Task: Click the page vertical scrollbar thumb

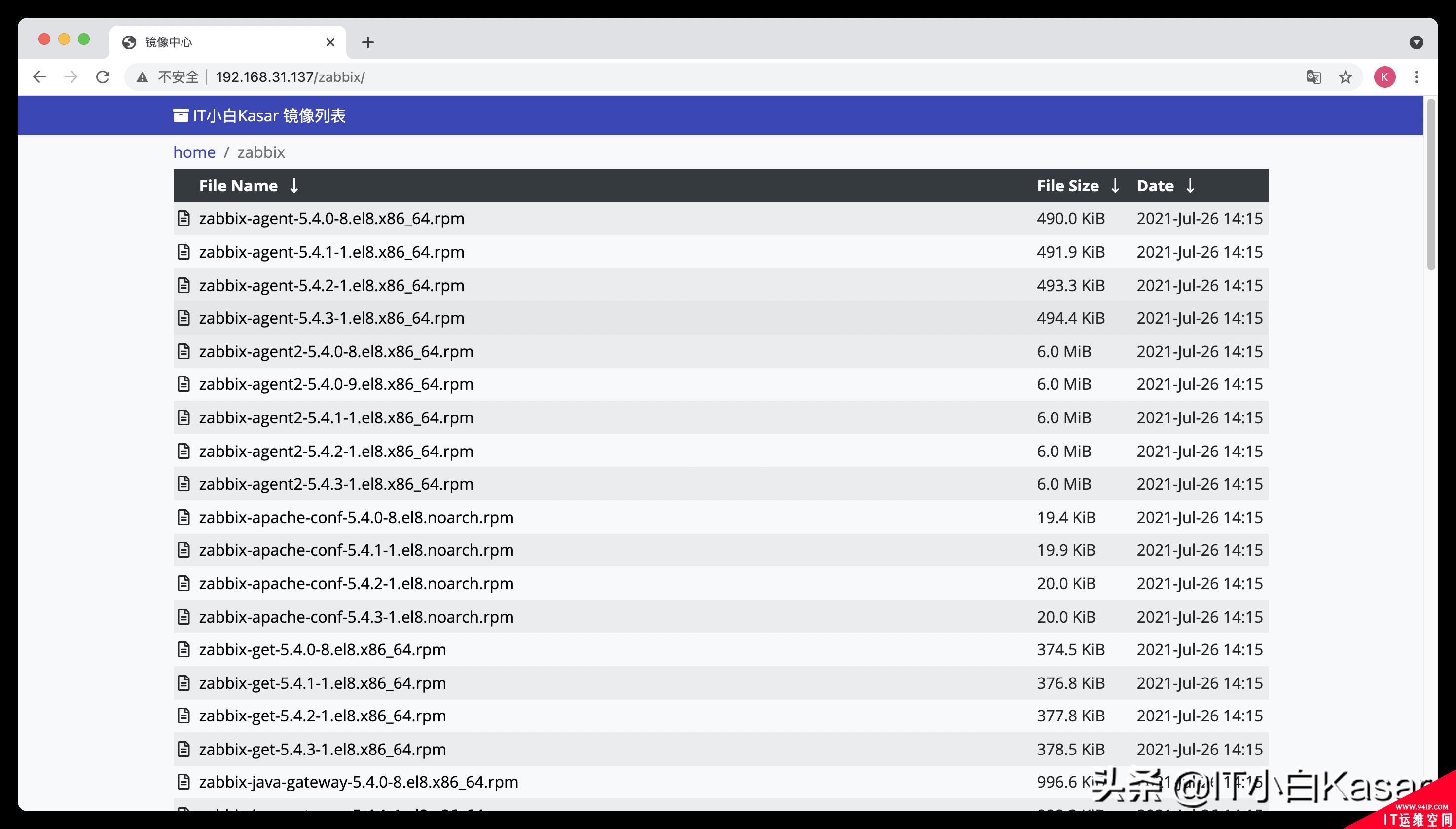Action: (x=1431, y=185)
